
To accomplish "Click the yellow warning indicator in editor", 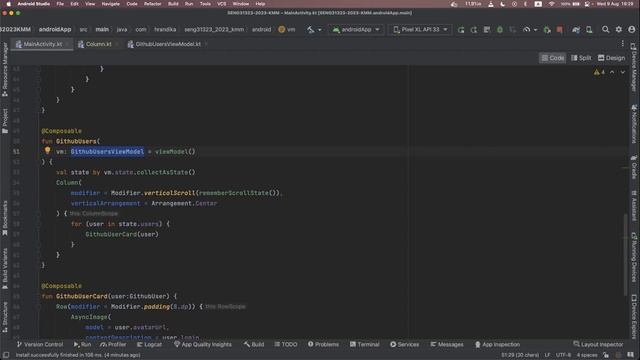I will pyautogui.click(x=599, y=72).
